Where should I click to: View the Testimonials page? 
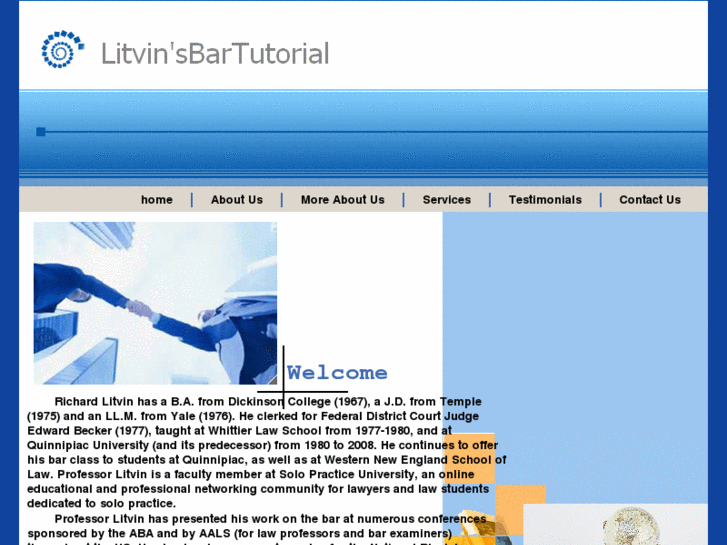(x=545, y=199)
